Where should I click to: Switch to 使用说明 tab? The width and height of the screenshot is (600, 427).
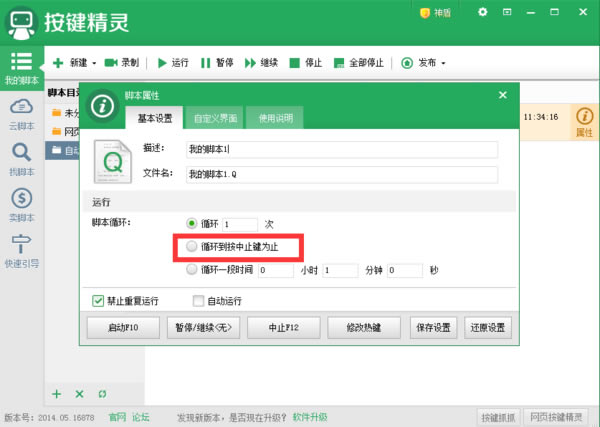click(273, 118)
